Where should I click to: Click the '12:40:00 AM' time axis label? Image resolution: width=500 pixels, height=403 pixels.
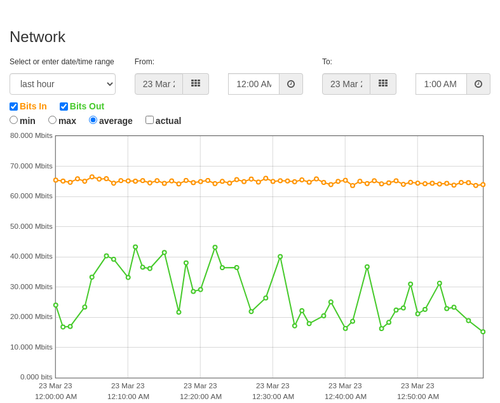pos(345,397)
